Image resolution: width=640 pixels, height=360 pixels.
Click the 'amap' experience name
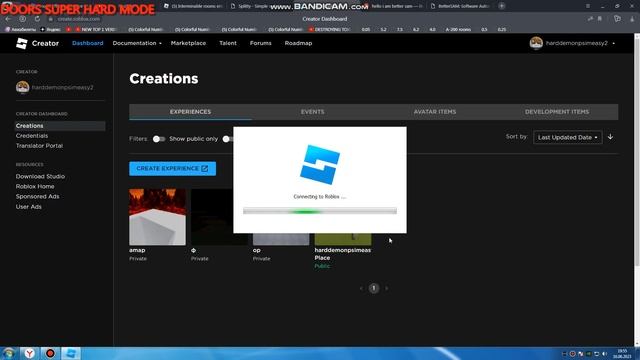(137, 250)
